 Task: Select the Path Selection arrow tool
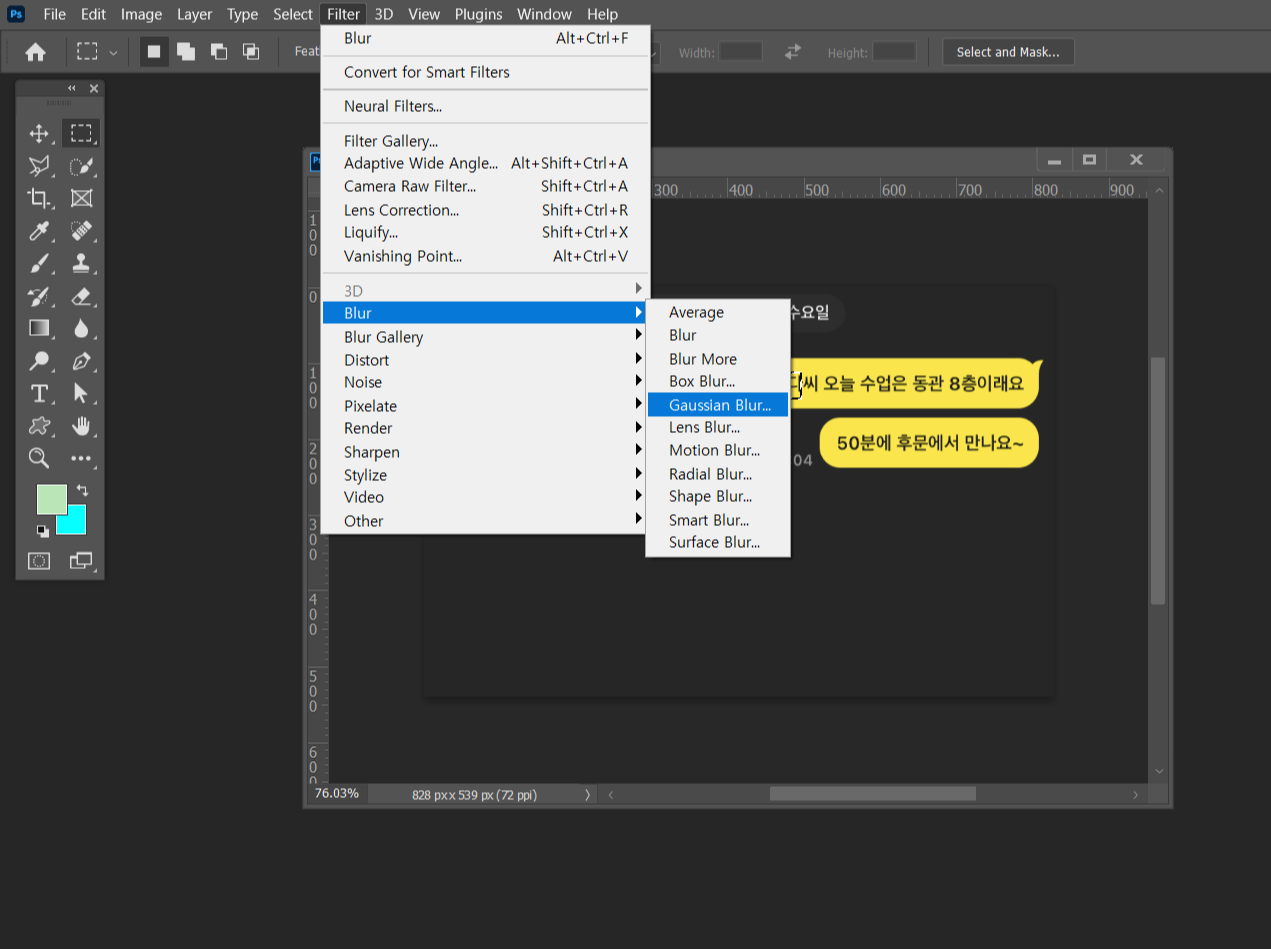pos(81,393)
